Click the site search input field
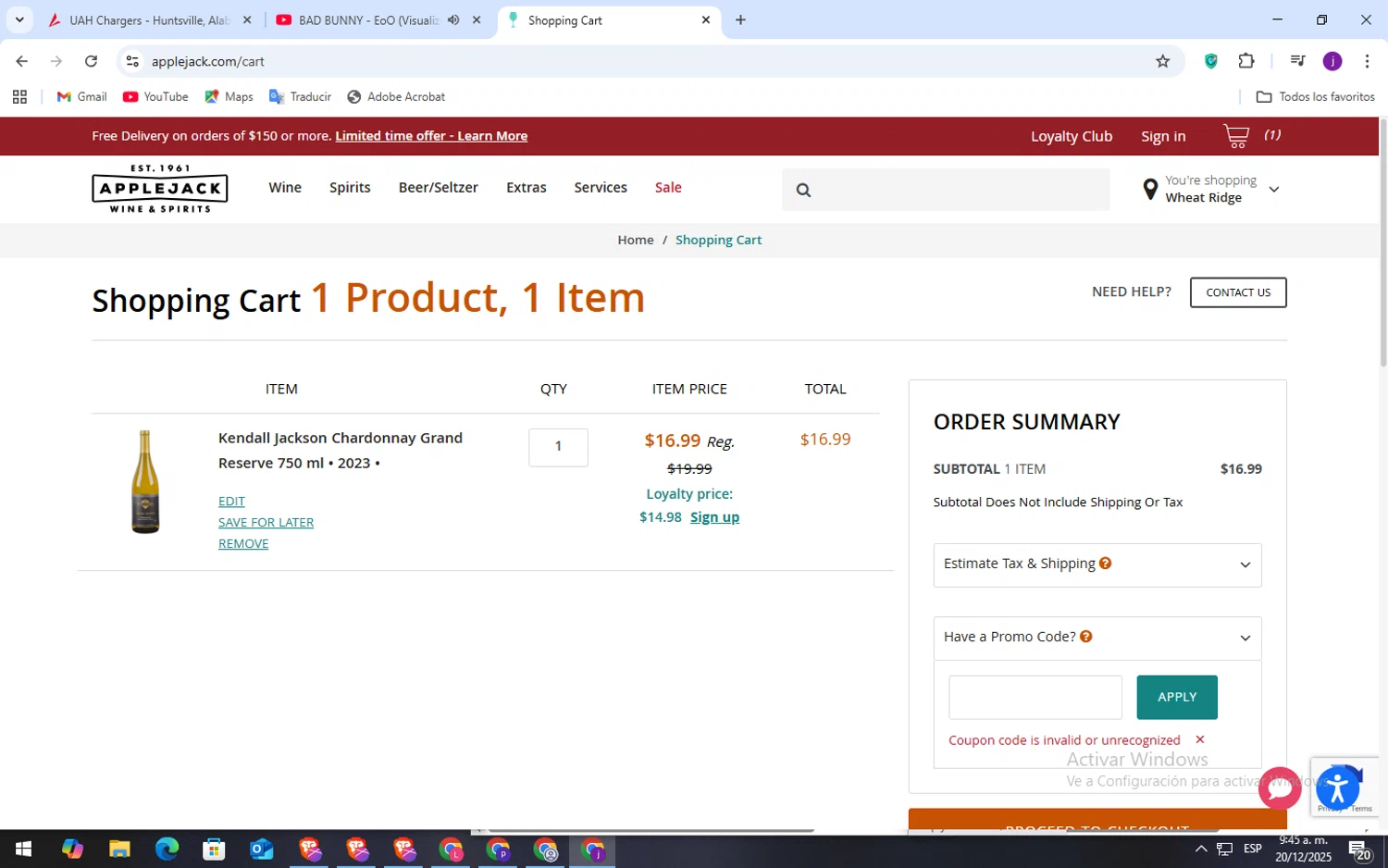 tap(946, 190)
